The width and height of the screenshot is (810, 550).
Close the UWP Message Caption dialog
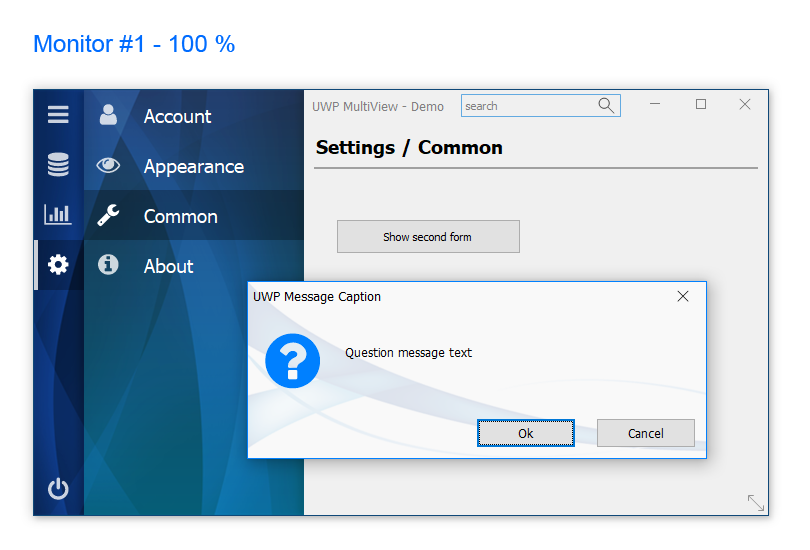point(683,296)
